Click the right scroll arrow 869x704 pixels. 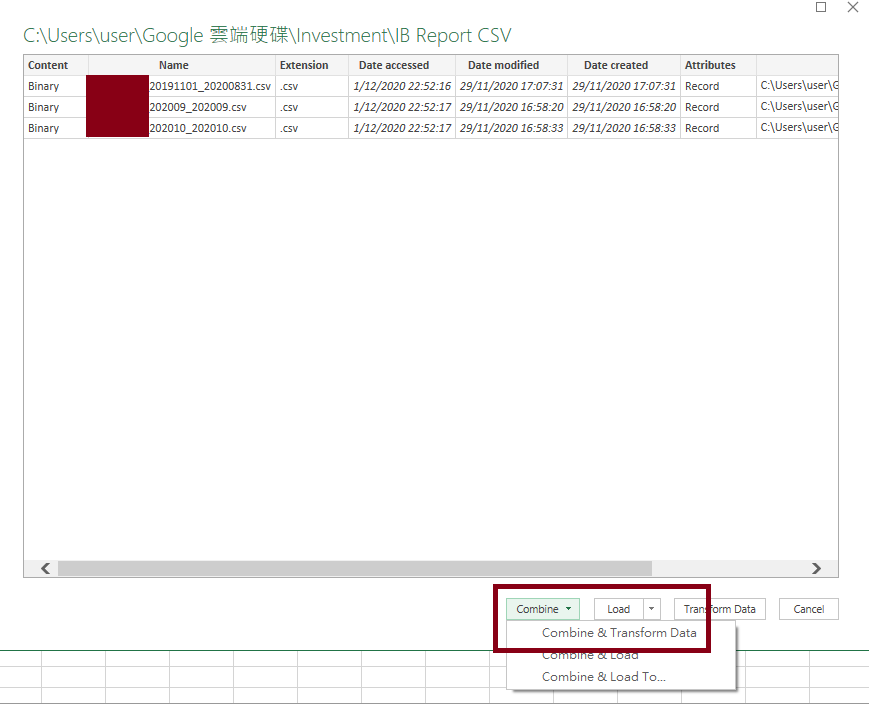[x=816, y=568]
